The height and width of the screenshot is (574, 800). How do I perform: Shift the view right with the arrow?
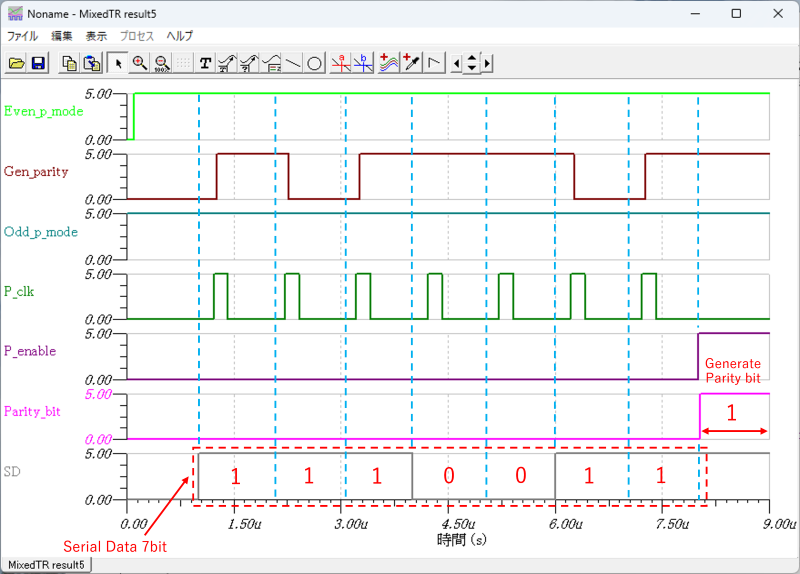[488, 64]
